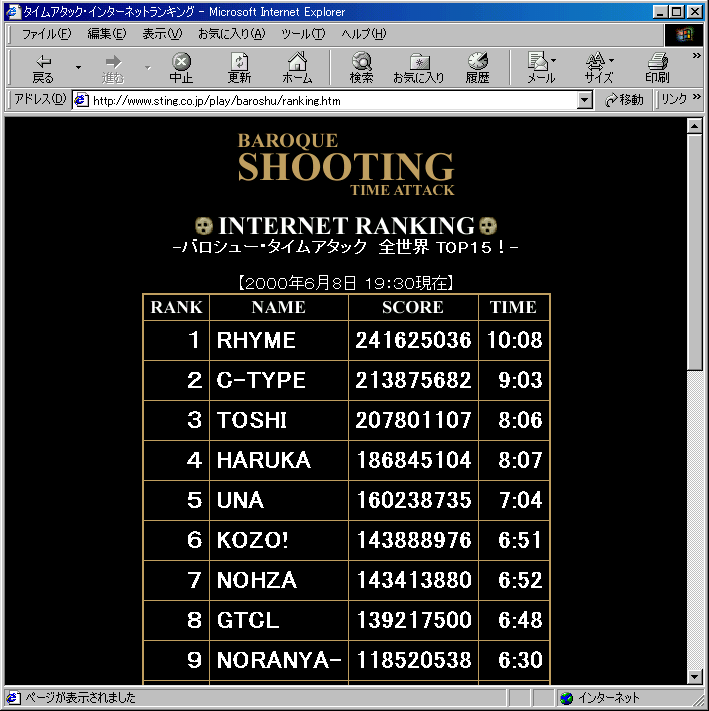Viewport: 709px width, 711px height.
Task: Click the status bar page icon
Action: coord(13,698)
